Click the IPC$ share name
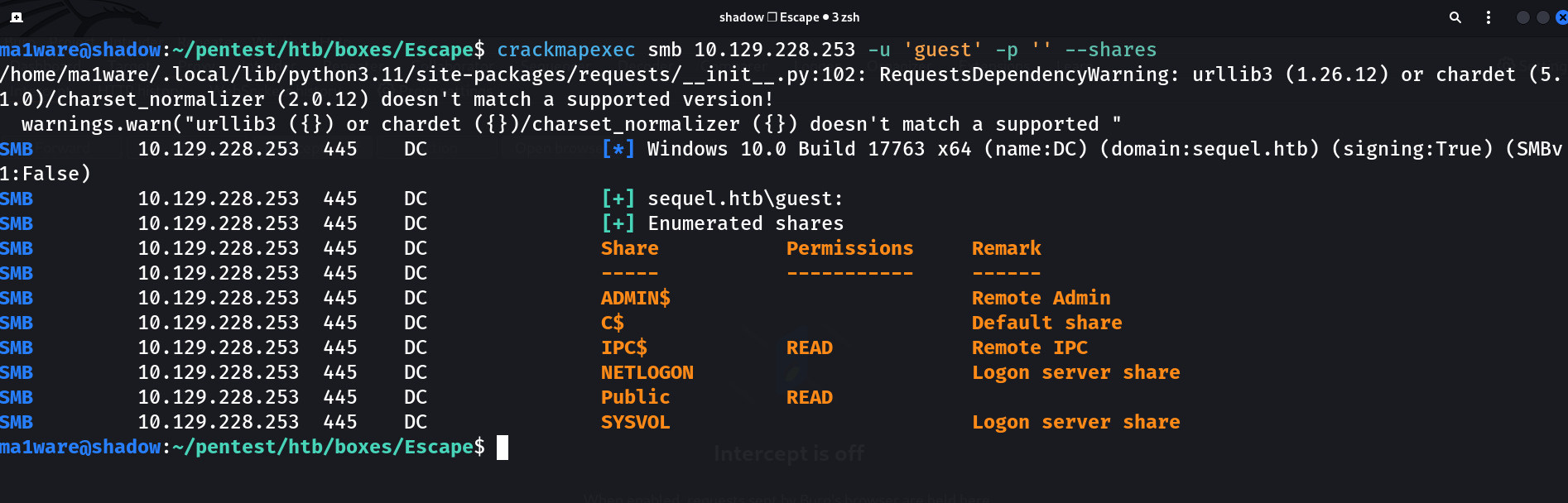 coord(624,347)
